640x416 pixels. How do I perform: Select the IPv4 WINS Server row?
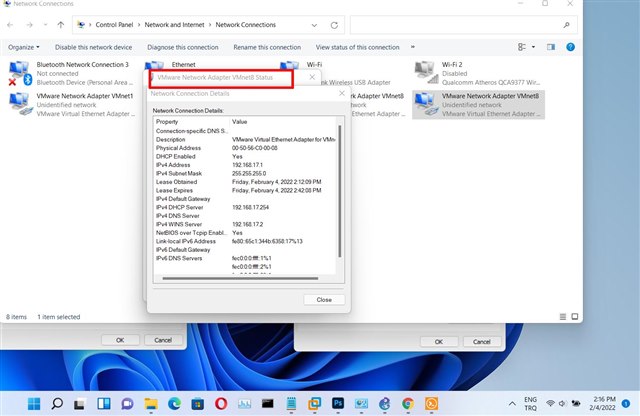[245, 225]
